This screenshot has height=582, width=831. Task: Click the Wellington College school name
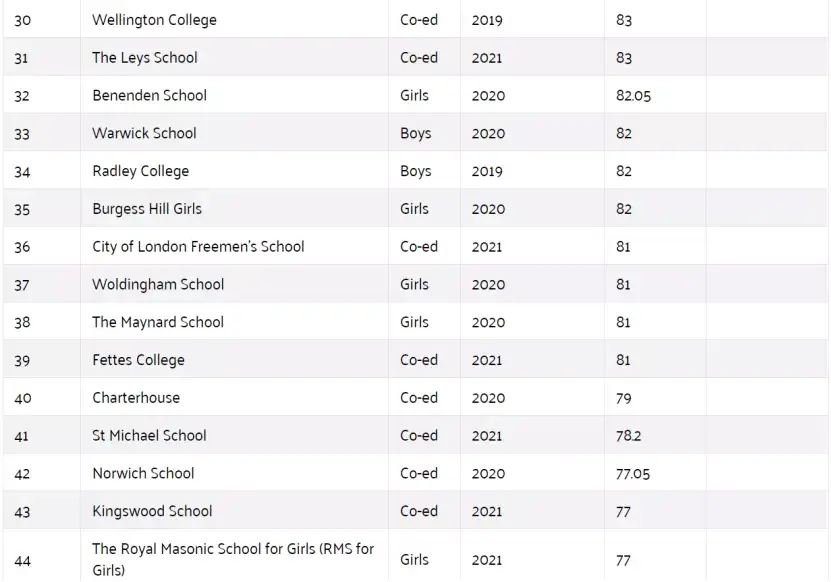(154, 20)
